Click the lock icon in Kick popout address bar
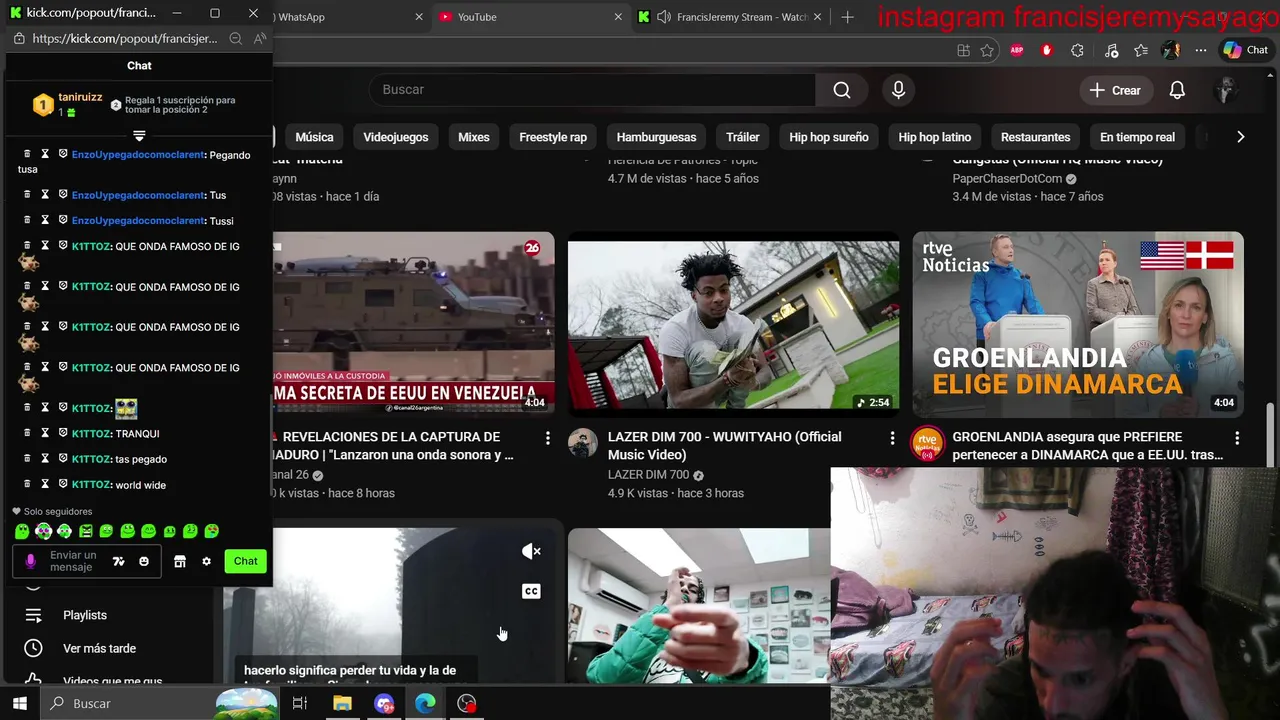Viewport: 1280px width, 720px height. coord(19,38)
